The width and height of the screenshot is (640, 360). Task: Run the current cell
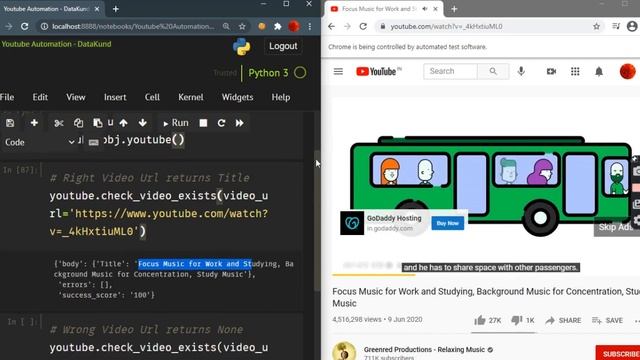click(176, 123)
